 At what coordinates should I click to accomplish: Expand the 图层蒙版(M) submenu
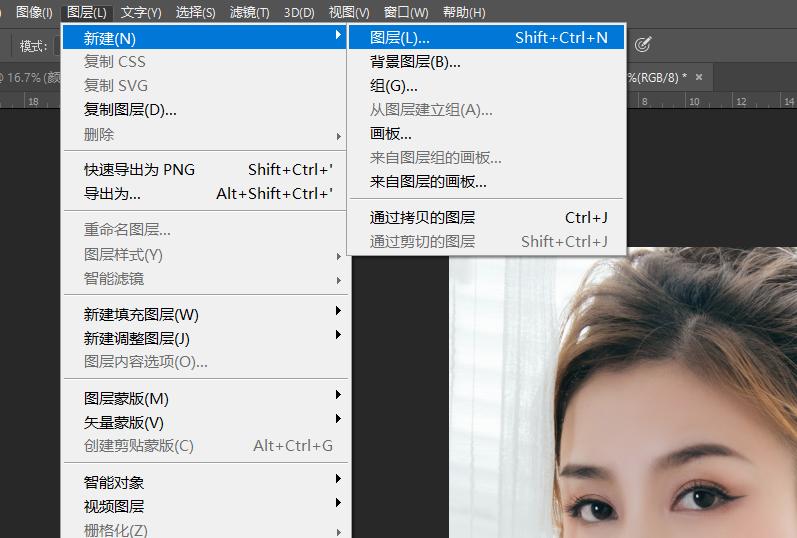pos(204,398)
